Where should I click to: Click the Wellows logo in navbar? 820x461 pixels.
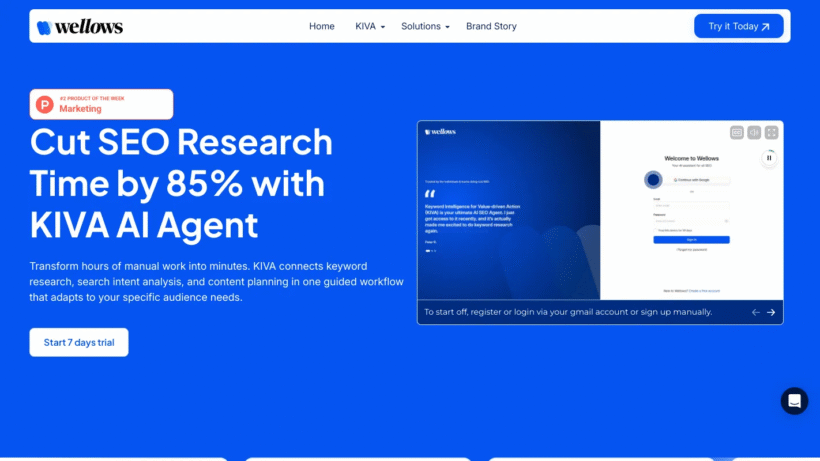[80, 27]
